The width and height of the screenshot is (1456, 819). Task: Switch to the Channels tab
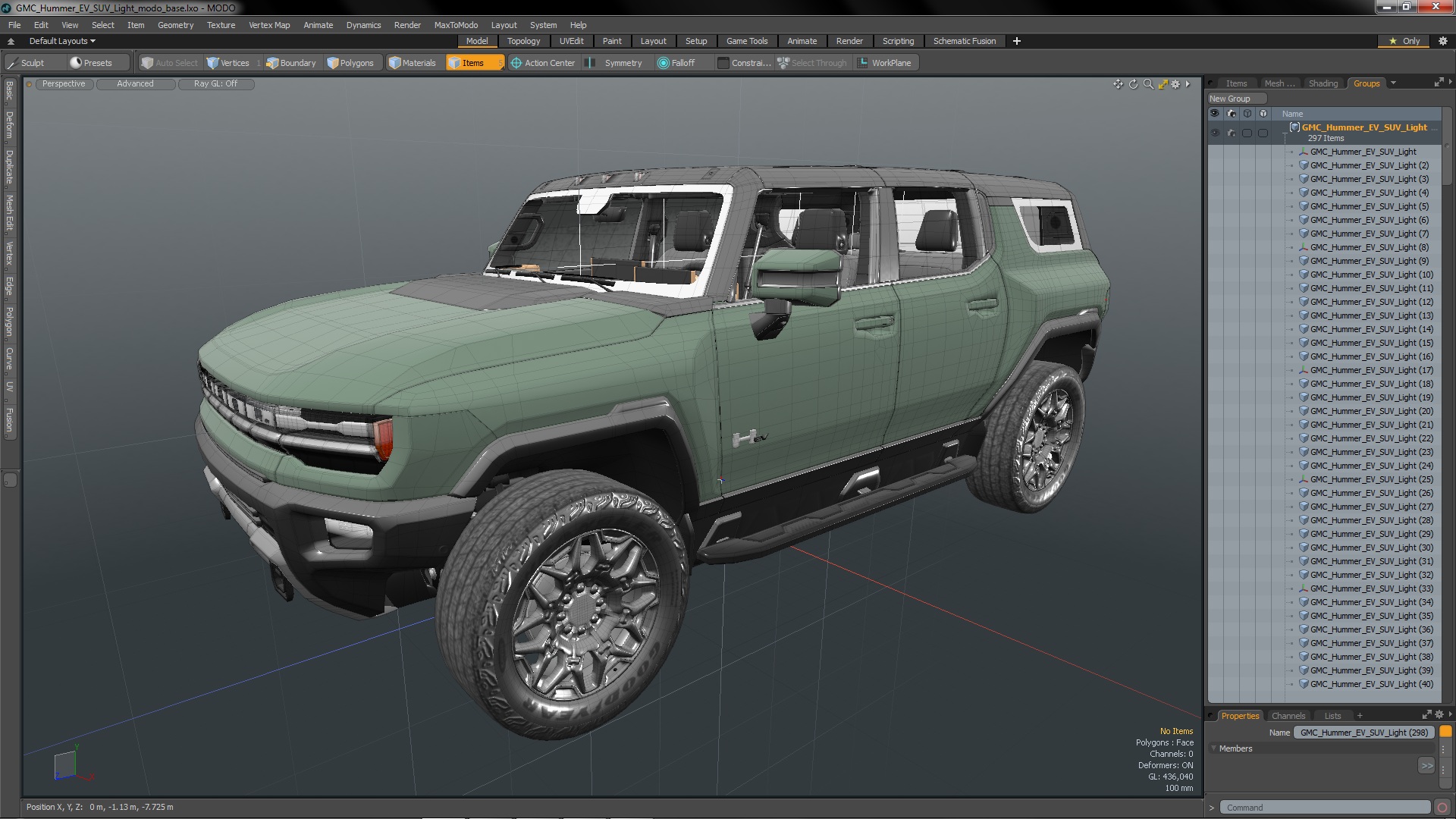[1288, 716]
